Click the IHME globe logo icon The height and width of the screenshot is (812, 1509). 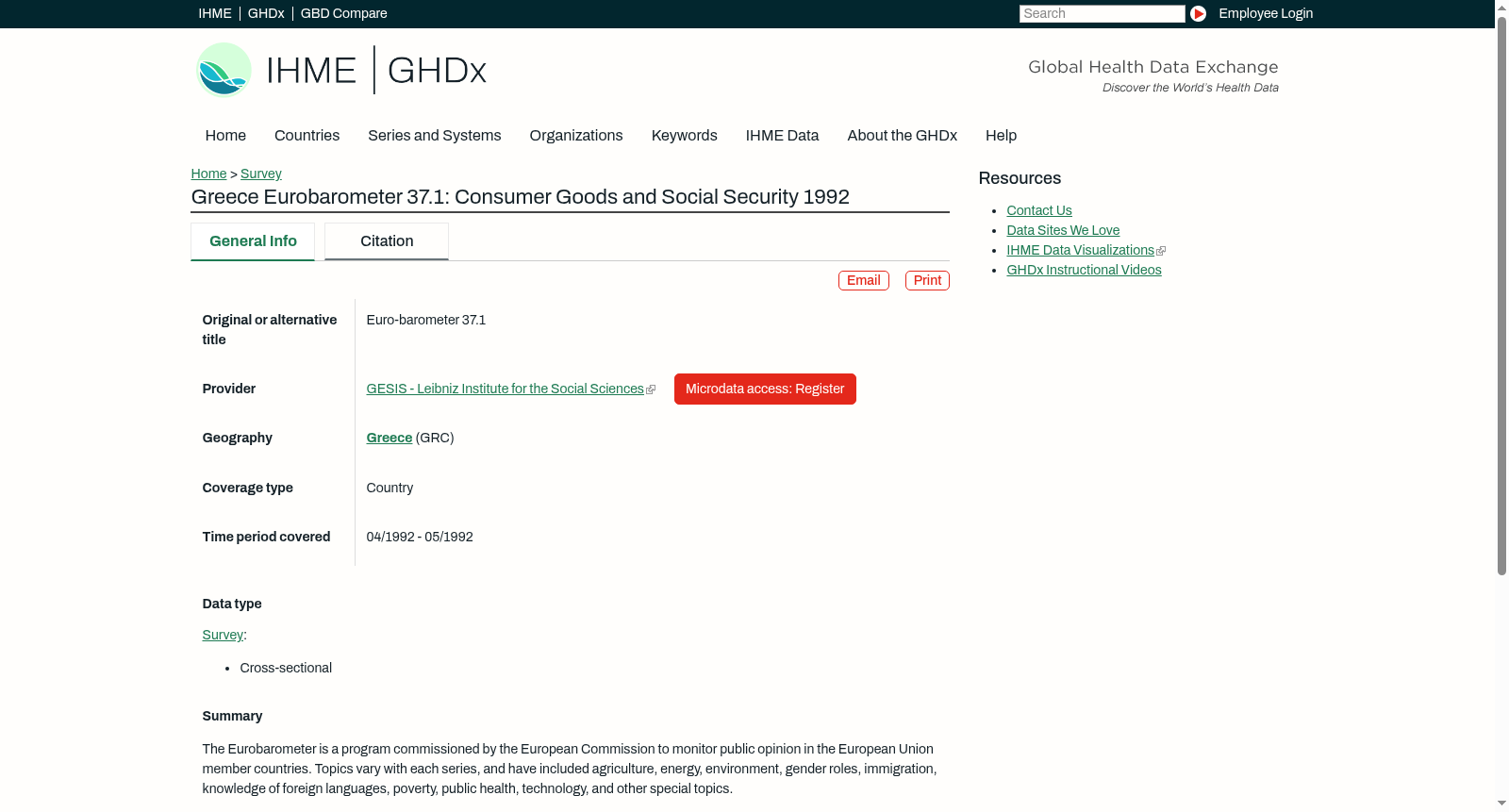pos(224,70)
